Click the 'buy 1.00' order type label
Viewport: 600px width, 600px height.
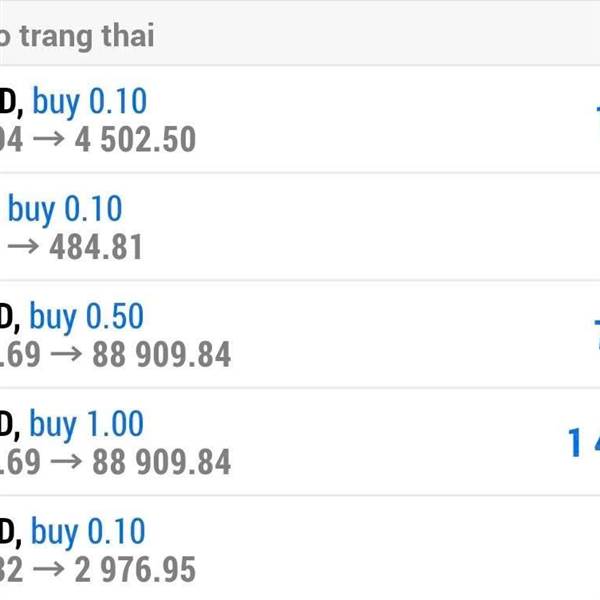coord(87,425)
